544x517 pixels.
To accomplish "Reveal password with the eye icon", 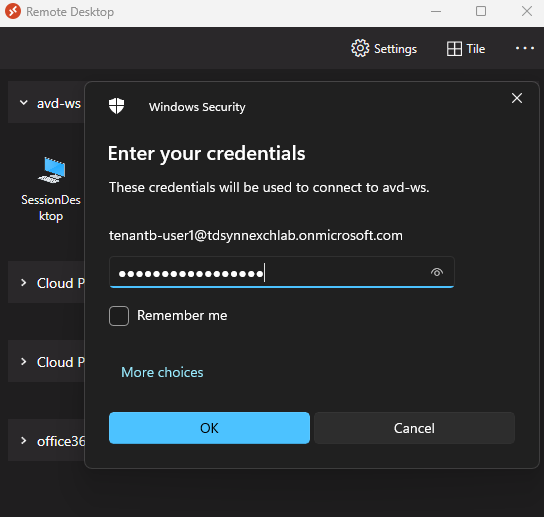I will 437,272.
